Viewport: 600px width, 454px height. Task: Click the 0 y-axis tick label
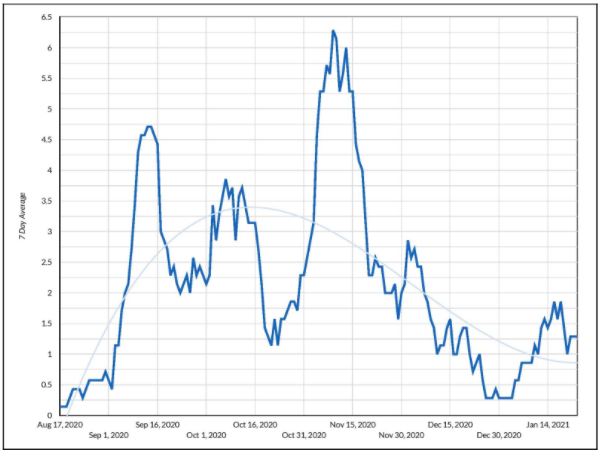pyautogui.click(x=49, y=415)
